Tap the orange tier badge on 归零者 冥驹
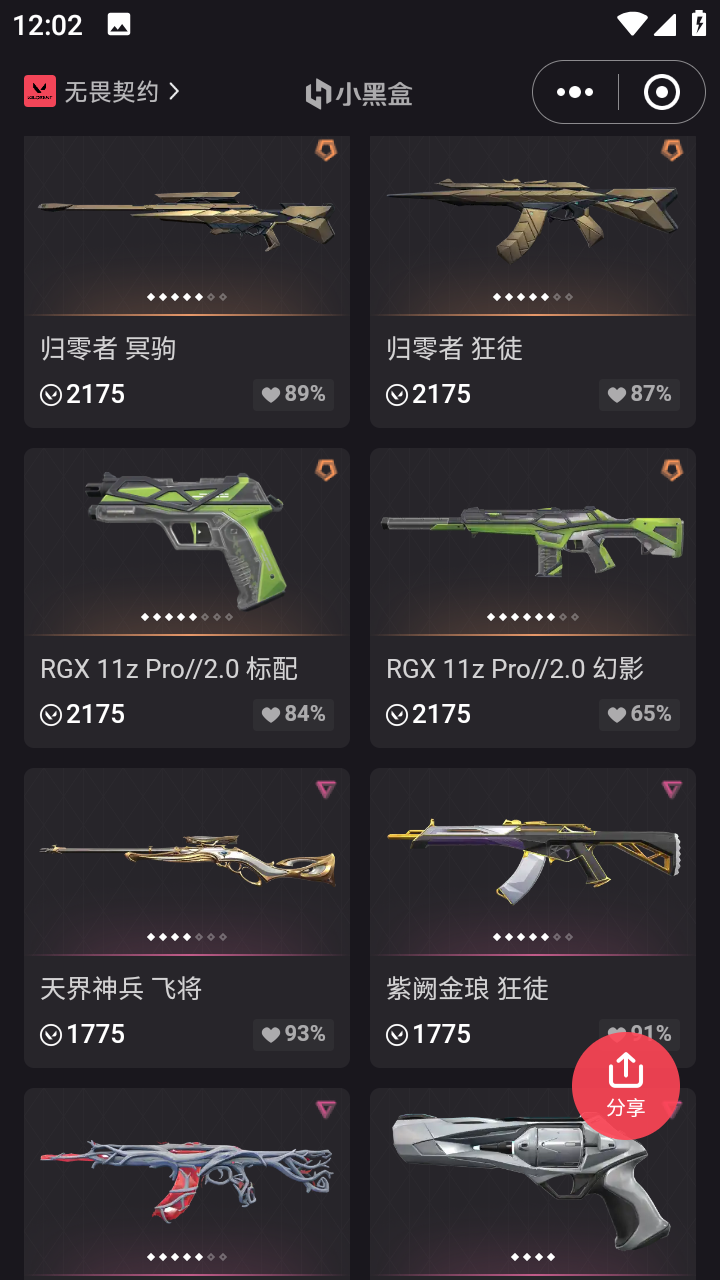This screenshot has height=1280, width=720. (x=326, y=150)
